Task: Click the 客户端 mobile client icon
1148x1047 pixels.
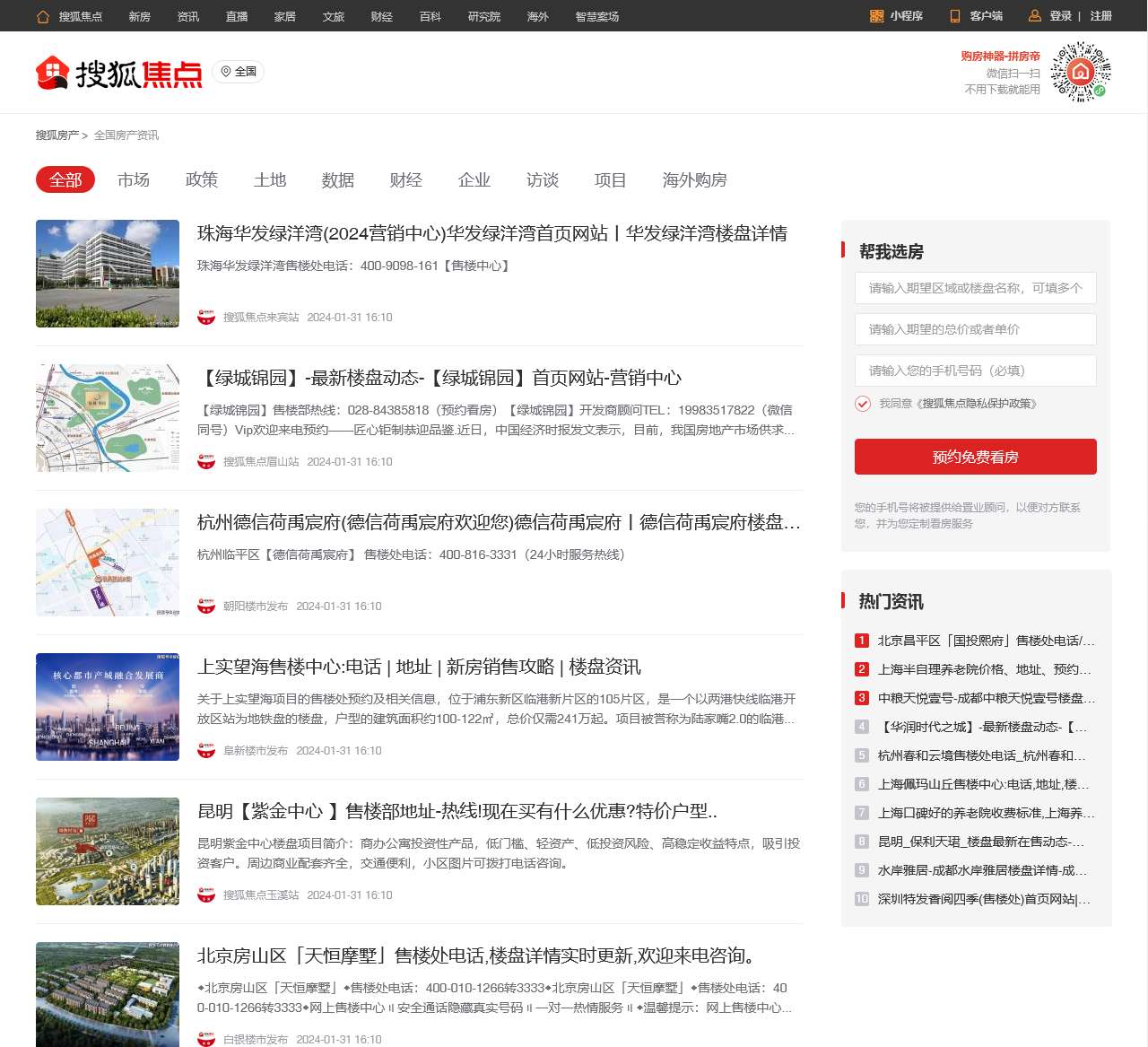Action: [x=955, y=16]
